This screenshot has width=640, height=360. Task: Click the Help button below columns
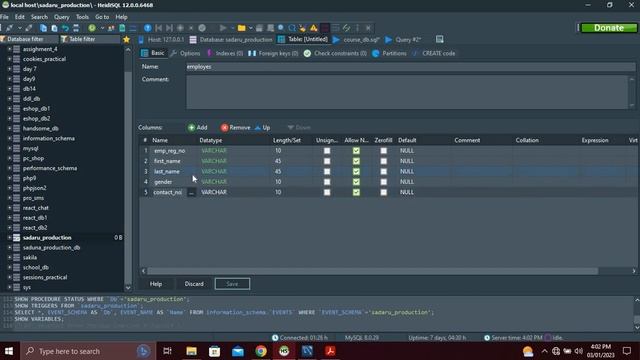tap(156, 284)
